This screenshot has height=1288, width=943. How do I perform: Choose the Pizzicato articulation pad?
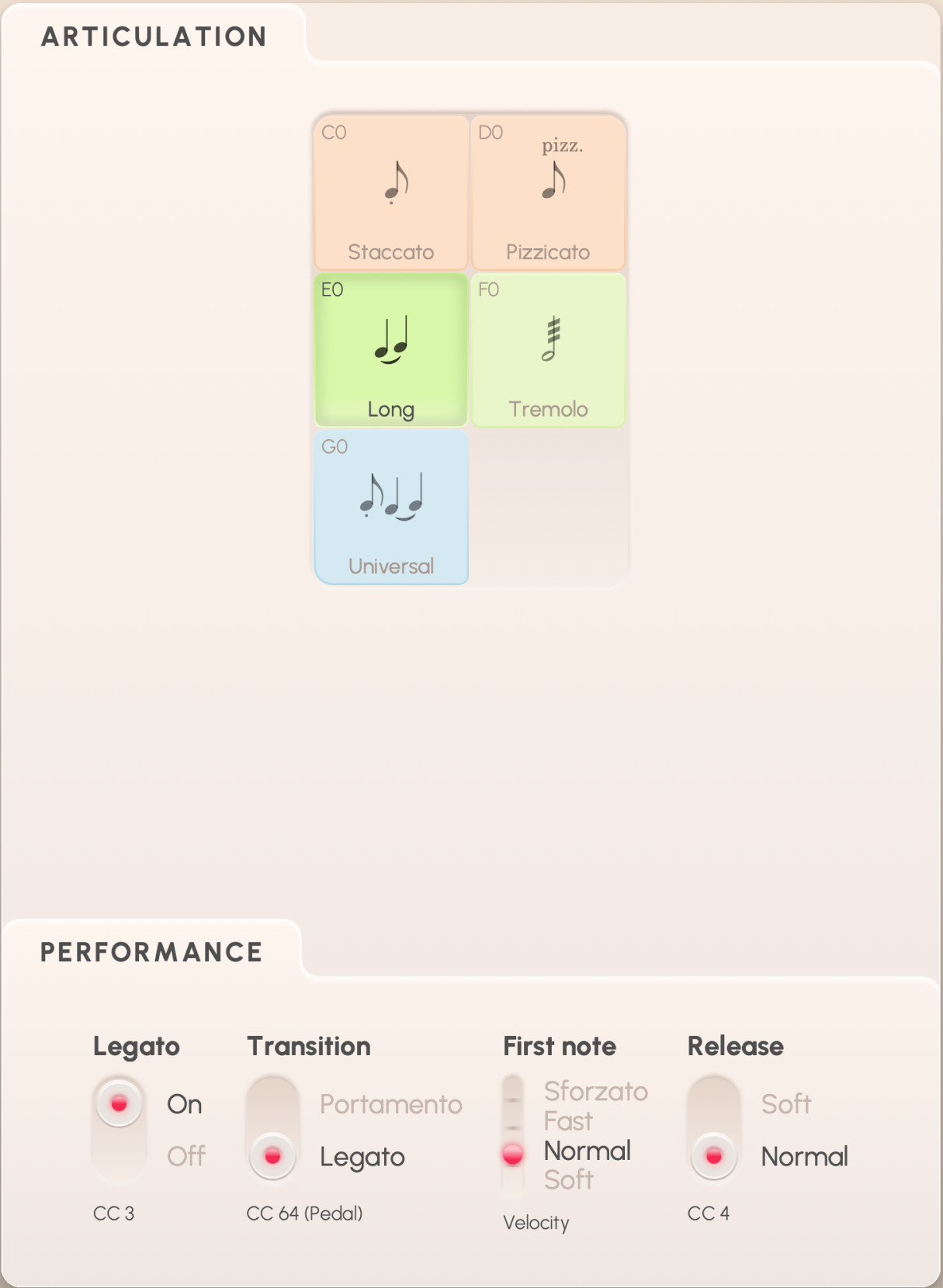coord(548,192)
